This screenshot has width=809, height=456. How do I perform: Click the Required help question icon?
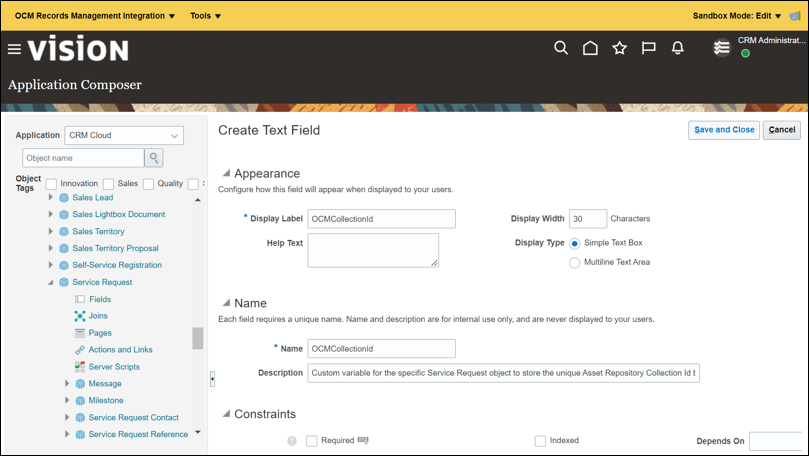pyautogui.click(x=292, y=441)
